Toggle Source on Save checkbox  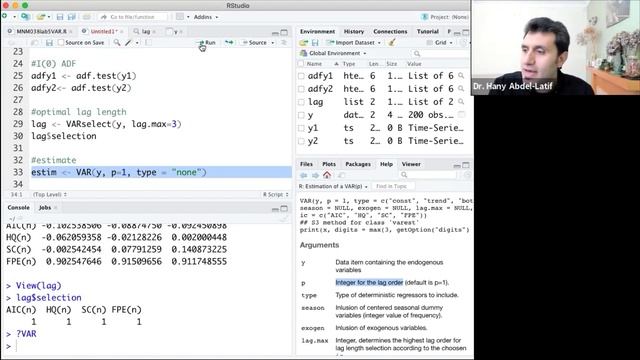click(x=61, y=42)
